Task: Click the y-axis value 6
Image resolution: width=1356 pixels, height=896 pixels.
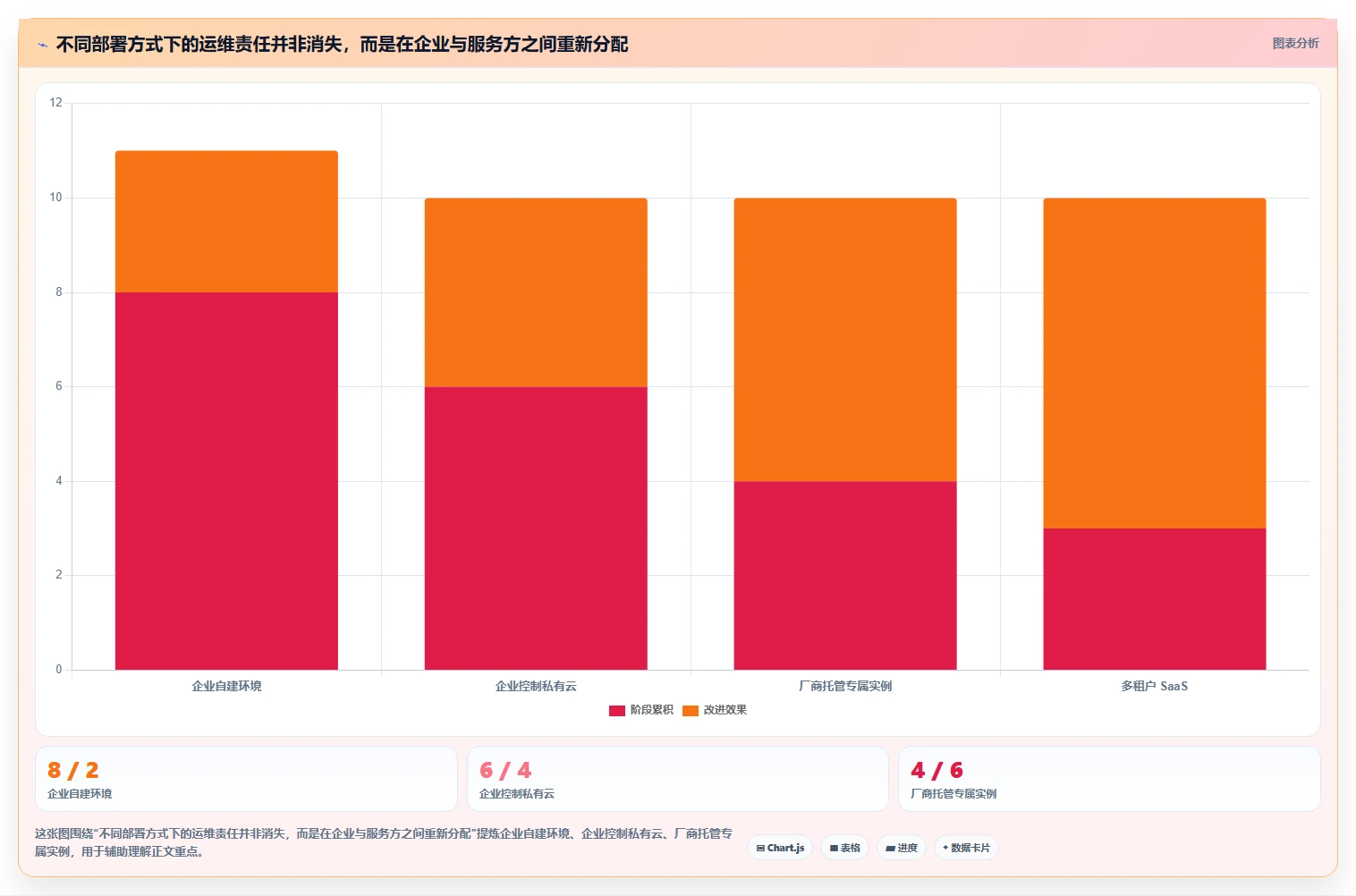Action: click(59, 386)
